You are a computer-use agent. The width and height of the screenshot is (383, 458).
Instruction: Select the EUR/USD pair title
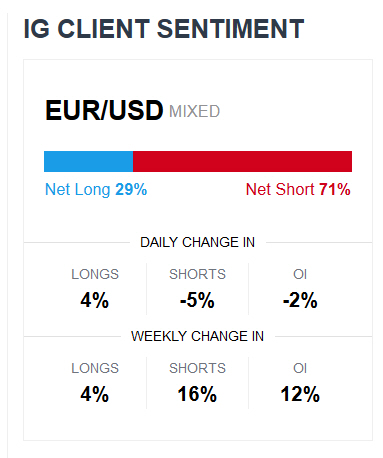104,110
